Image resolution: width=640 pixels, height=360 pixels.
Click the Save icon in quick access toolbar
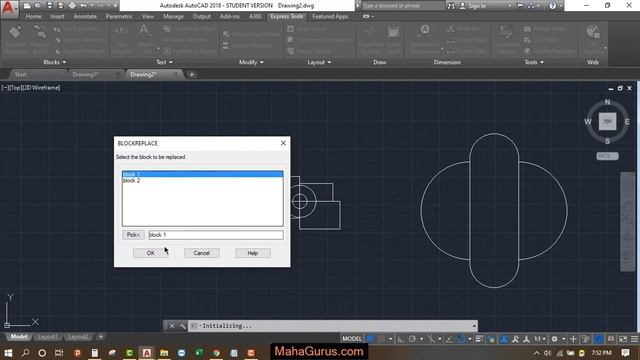[49, 6]
